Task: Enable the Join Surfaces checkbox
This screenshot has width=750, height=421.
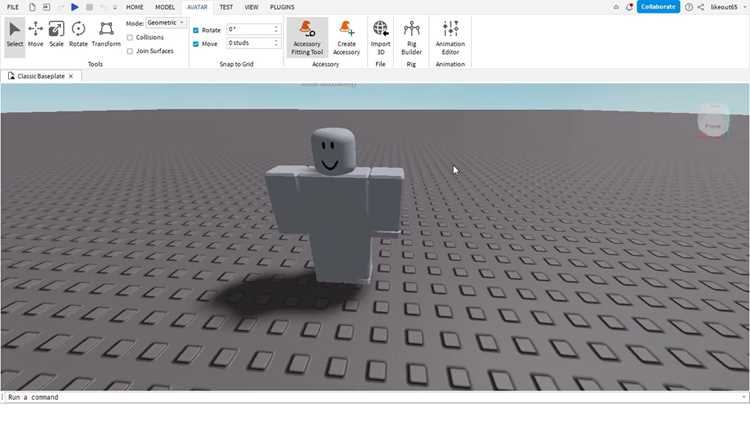Action: [130, 51]
